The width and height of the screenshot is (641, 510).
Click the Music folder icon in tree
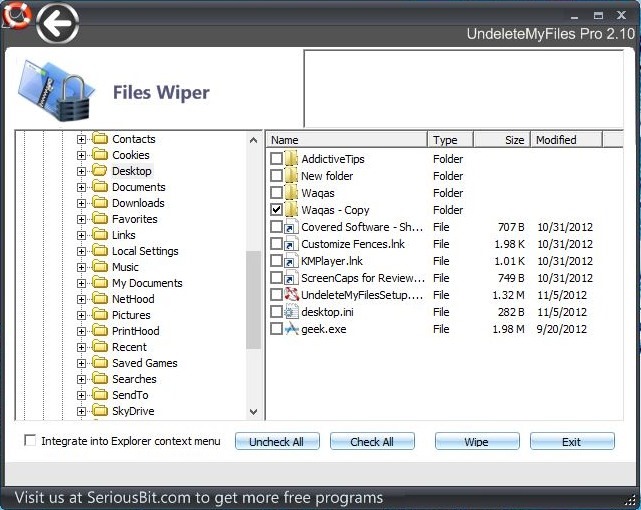point(100,267)
